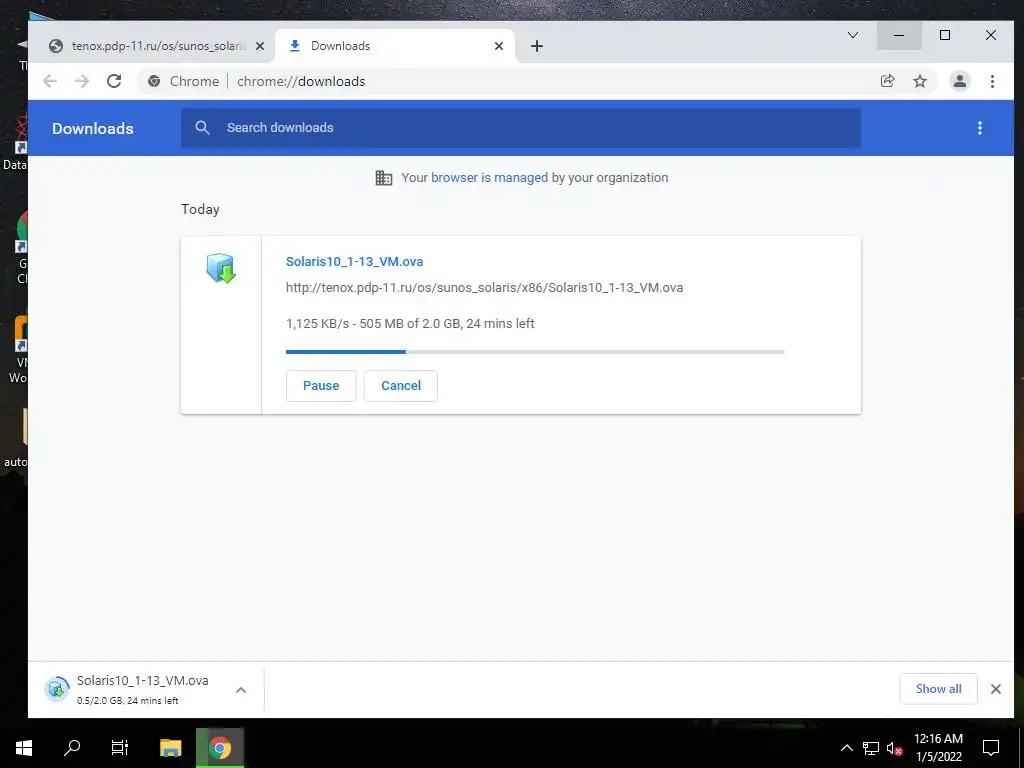Open the Windows Start menu
This screenshot has height=768, width=1024.
pos(24,748)
